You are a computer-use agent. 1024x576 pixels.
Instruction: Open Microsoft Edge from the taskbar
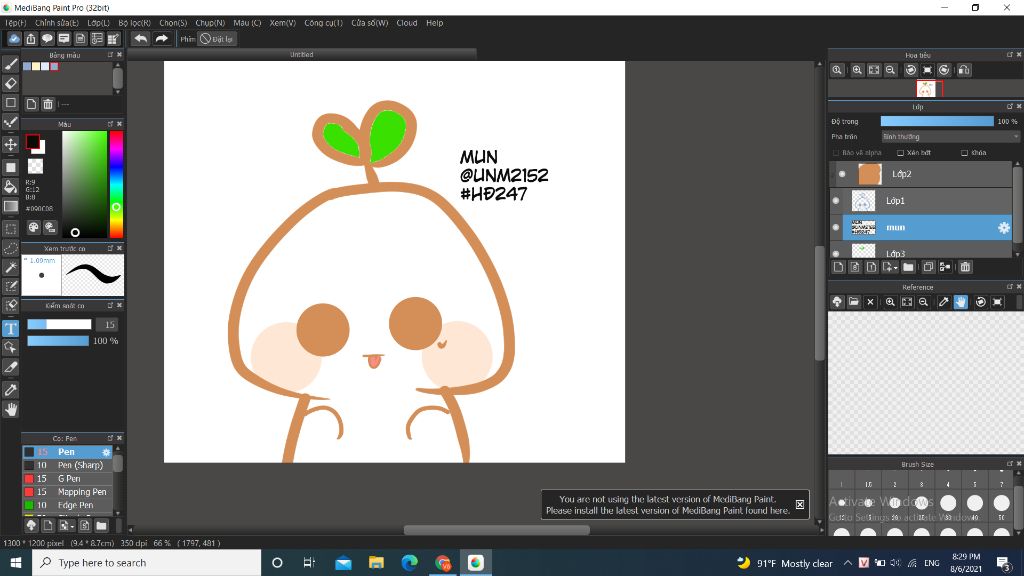point(409,563)
